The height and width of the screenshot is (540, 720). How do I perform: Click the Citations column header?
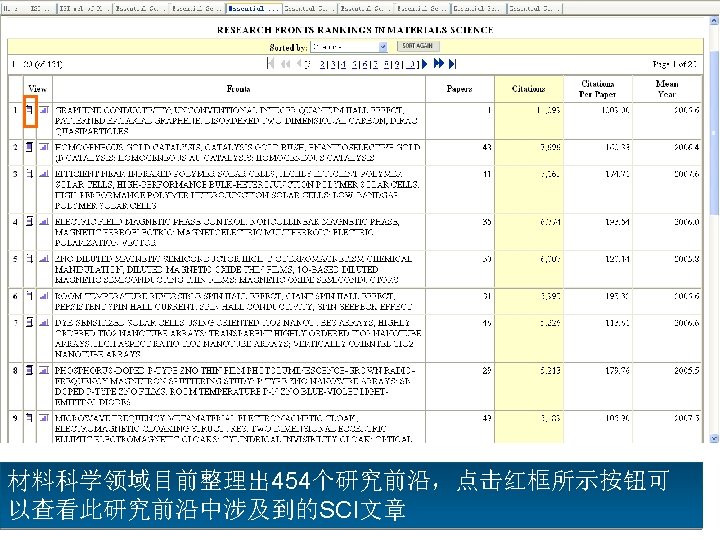(529, 89)
